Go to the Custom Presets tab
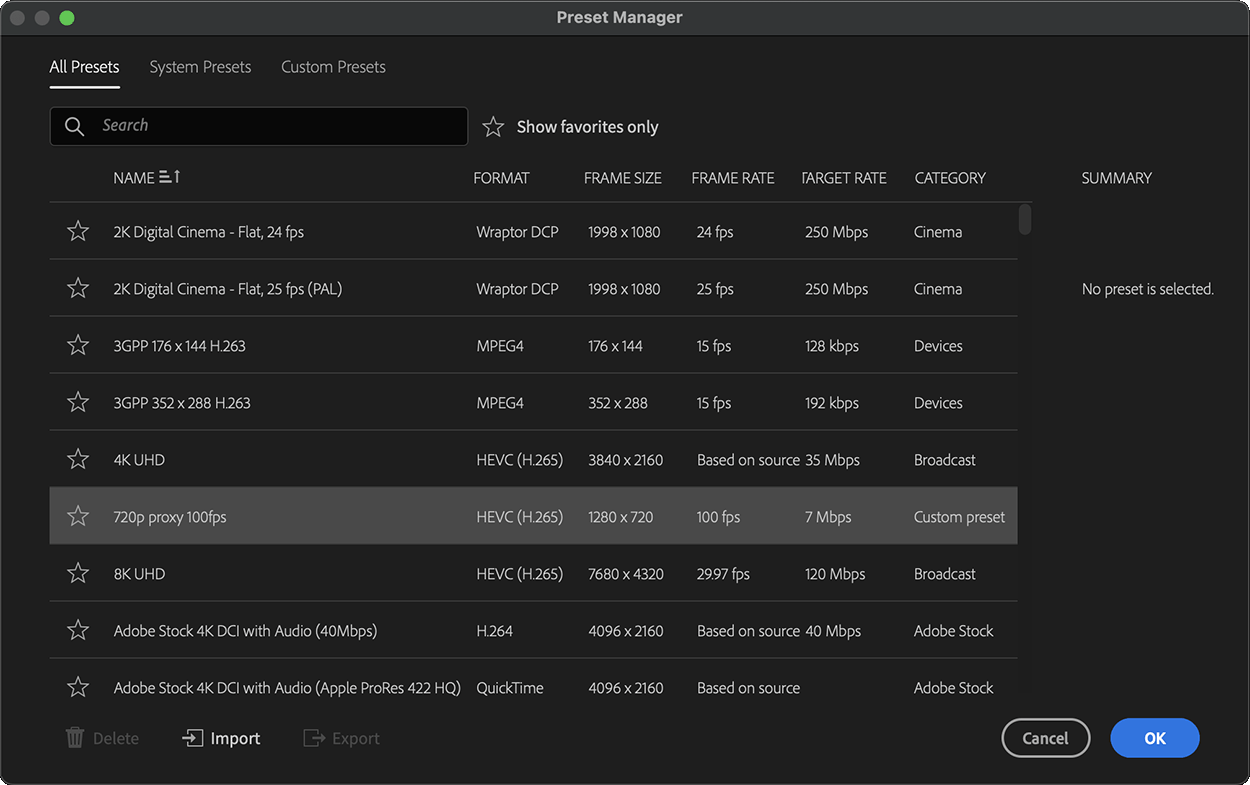 click(x=333, y=67)
